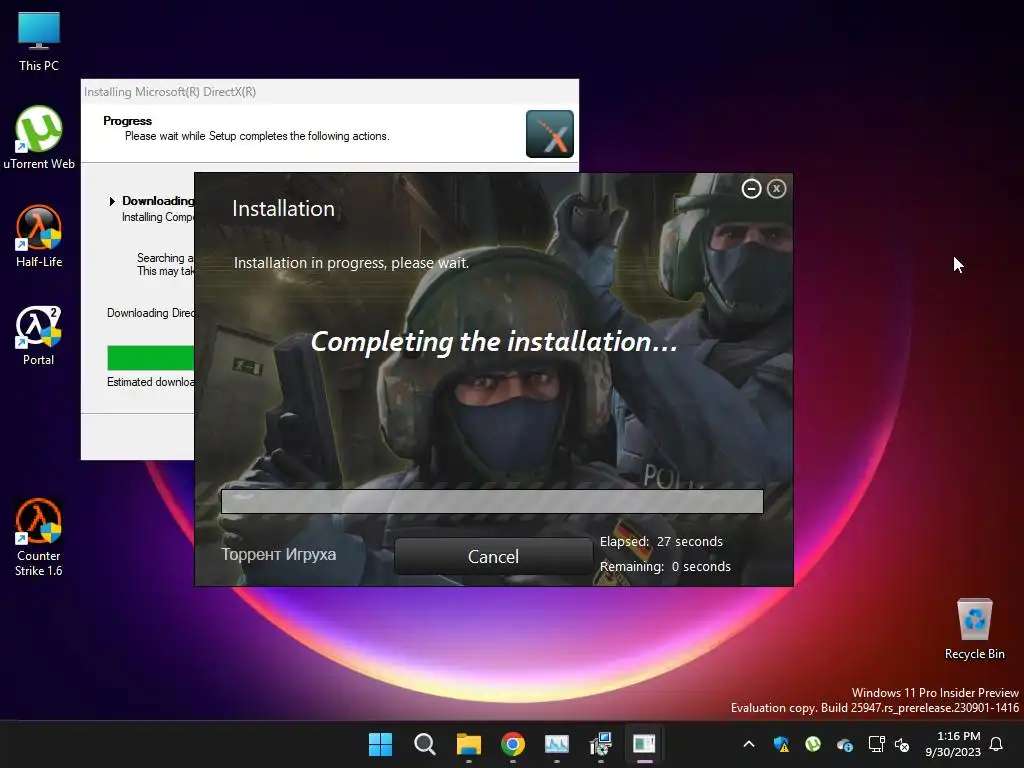Open network status tray icon

tap(876, 744)
